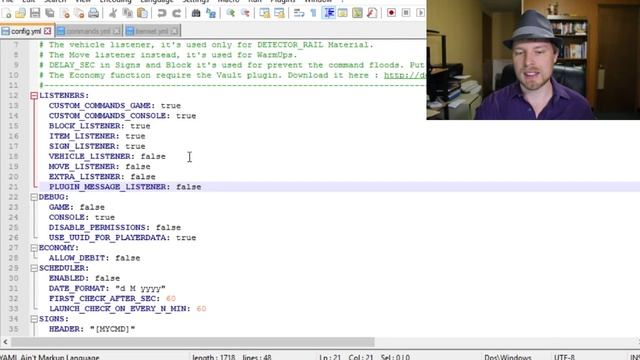640x360 pixels.
Task: Click the macro Playback icon
Action: (420, 13)
